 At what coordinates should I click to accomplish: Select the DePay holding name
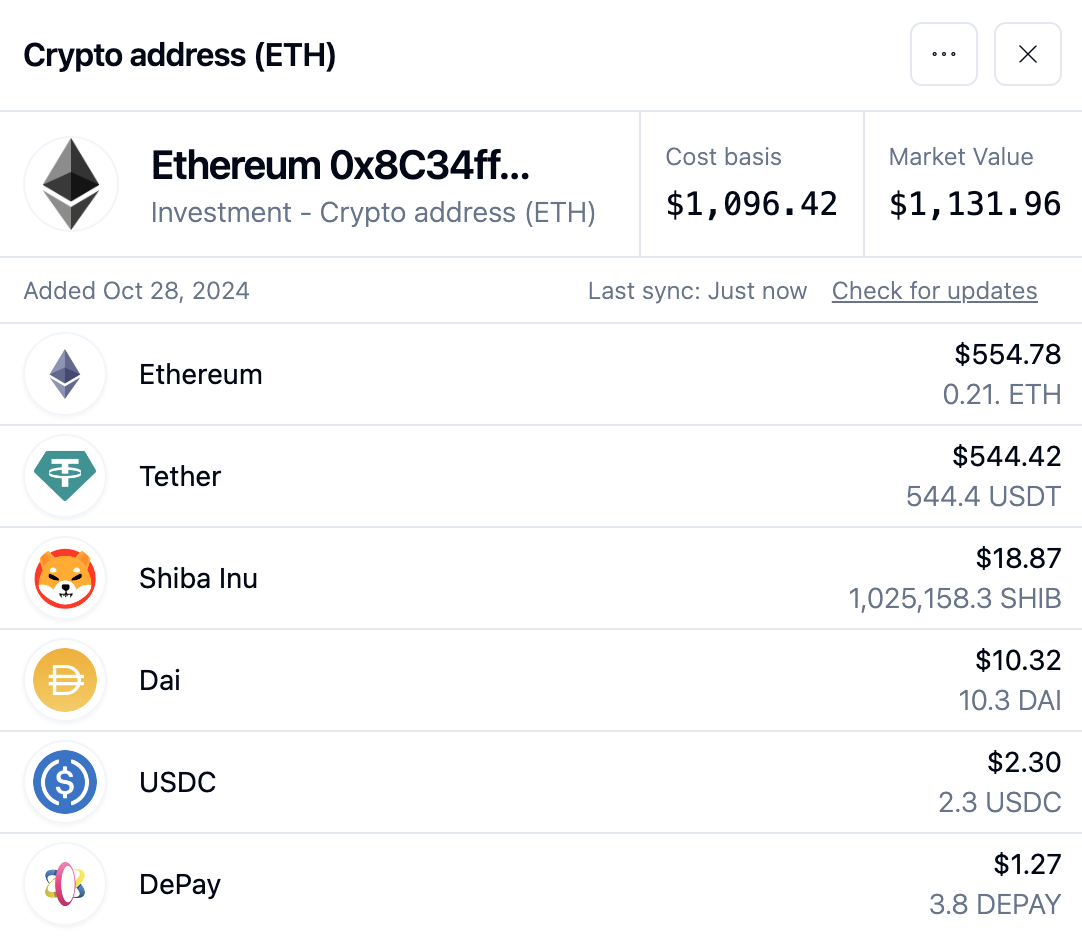pos(180,885)
